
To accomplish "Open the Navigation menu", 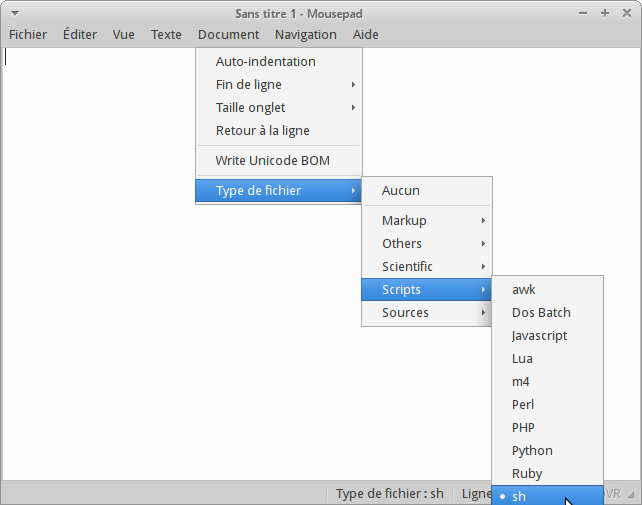I will pos(305,34).
